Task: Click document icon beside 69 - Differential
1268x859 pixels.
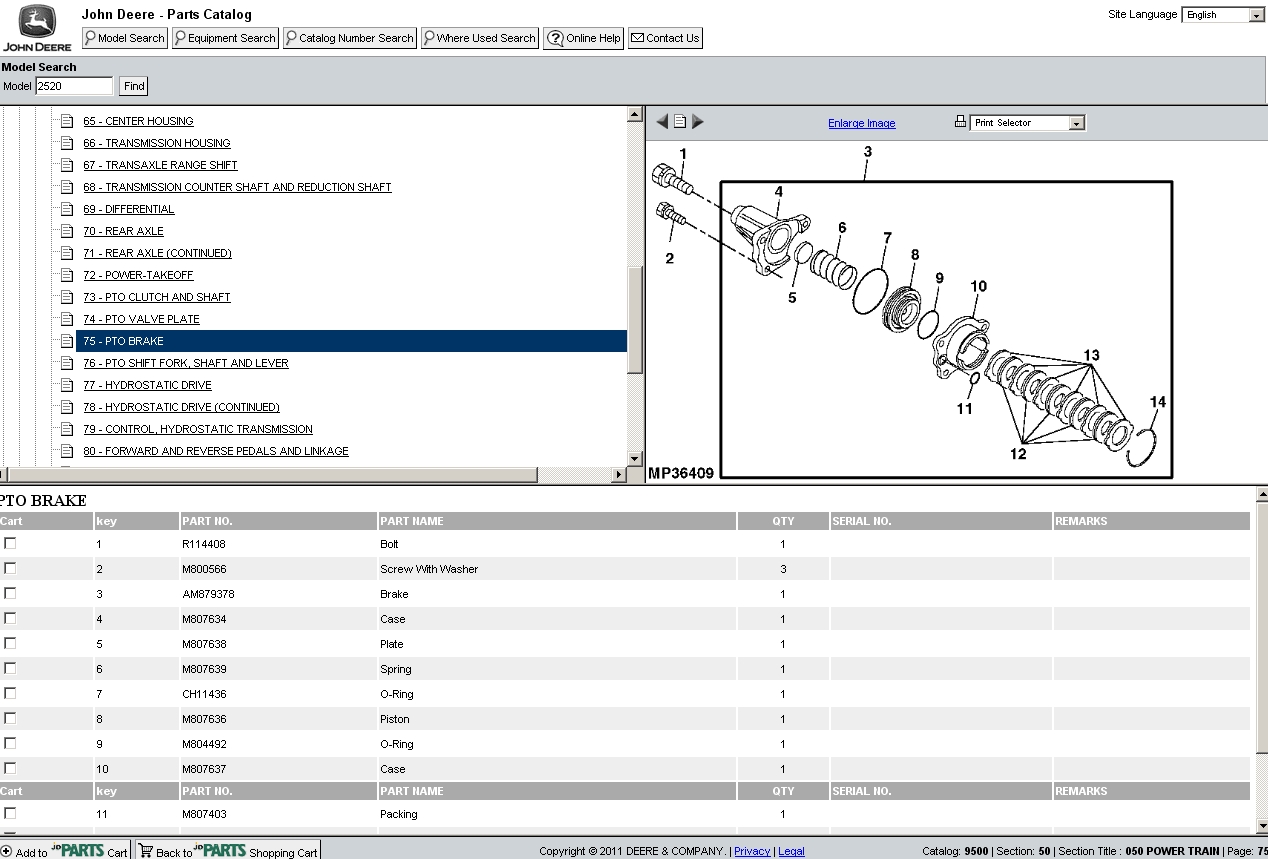Action: tap(67, 209)
